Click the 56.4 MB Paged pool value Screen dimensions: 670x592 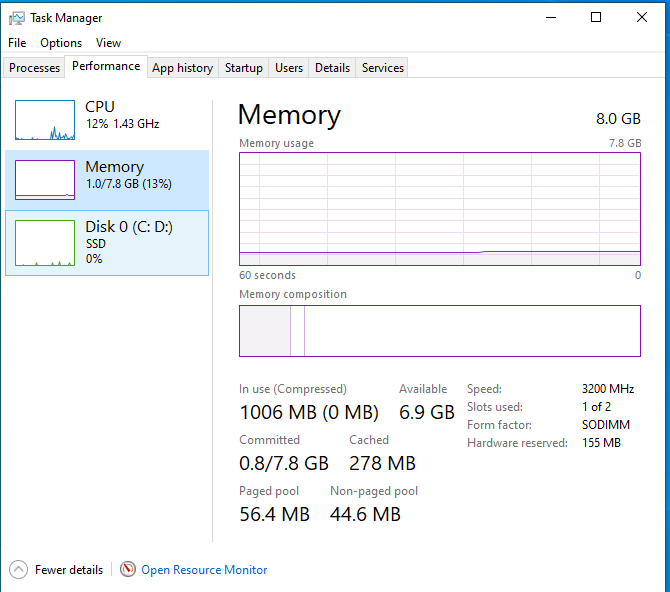point(274,514)
